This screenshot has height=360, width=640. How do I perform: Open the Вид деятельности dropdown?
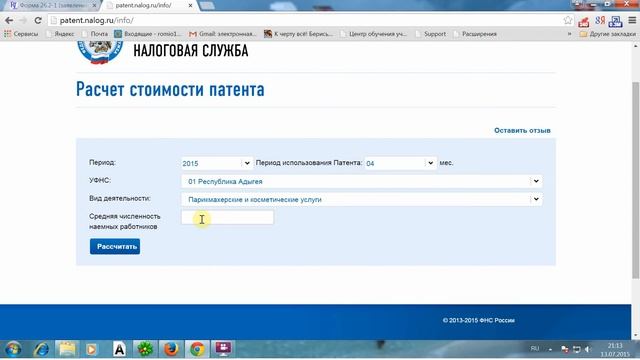pos(362,199)
